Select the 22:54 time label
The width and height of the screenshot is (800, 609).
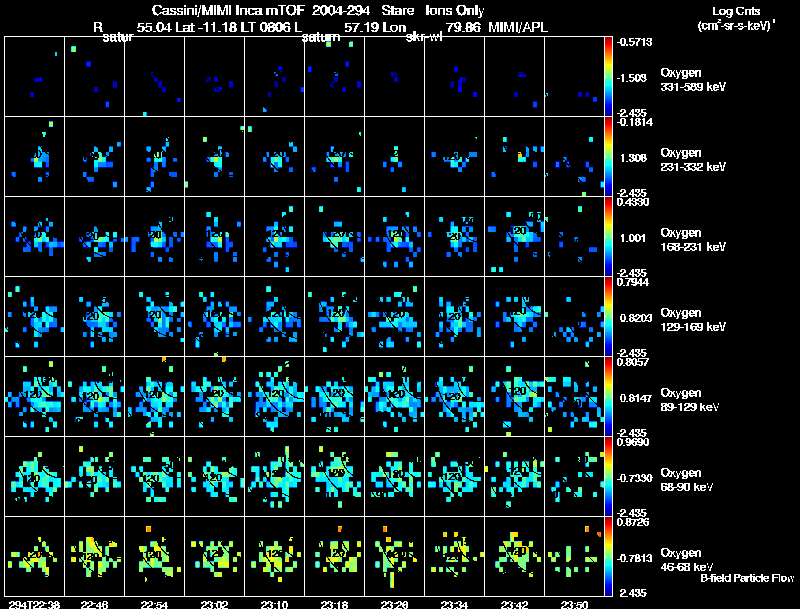pos(155,604)
